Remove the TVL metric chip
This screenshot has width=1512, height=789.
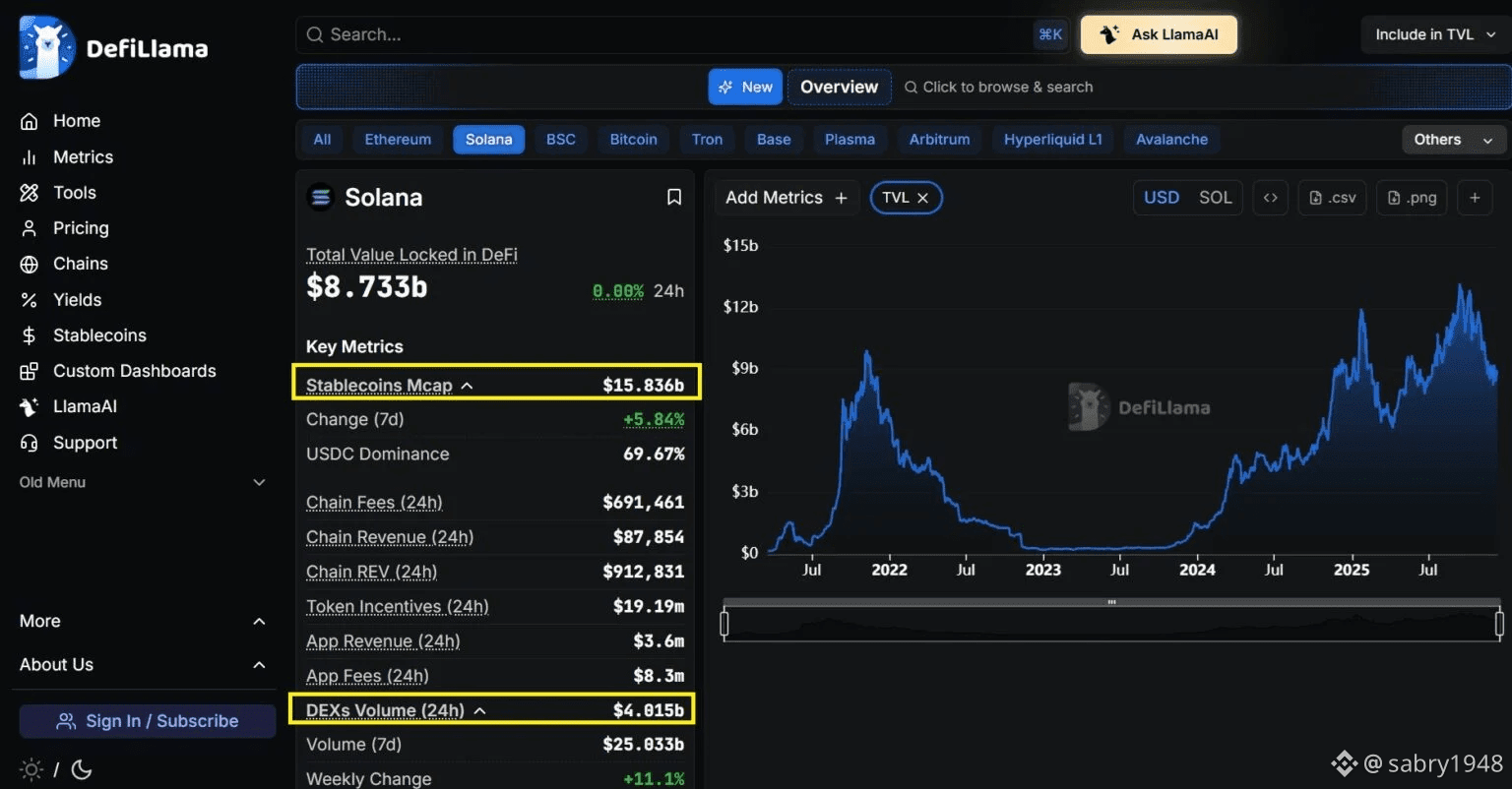coord(923,198)
